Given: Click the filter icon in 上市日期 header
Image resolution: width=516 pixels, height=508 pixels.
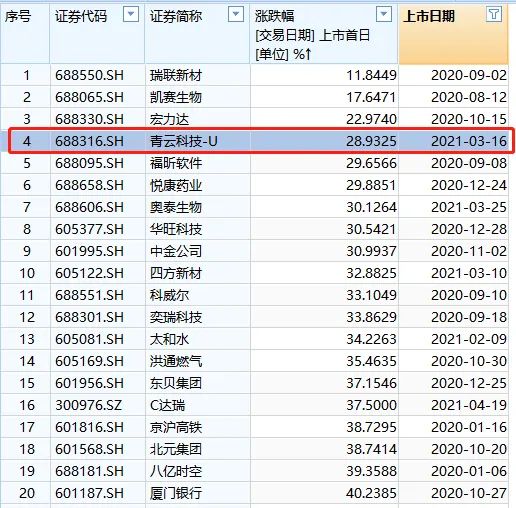Looking at the screenshot, I should coord(494,14).
